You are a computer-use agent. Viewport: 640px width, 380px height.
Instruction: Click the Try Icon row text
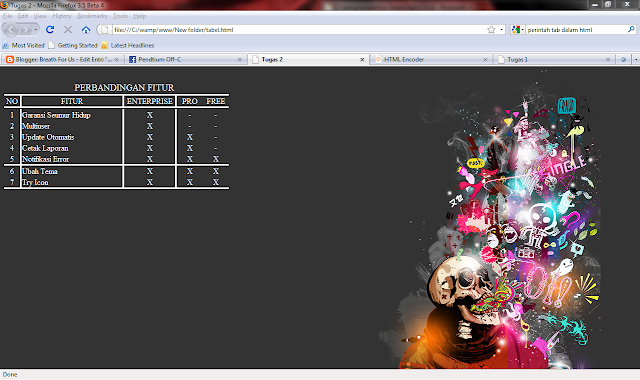pos(35,182)
